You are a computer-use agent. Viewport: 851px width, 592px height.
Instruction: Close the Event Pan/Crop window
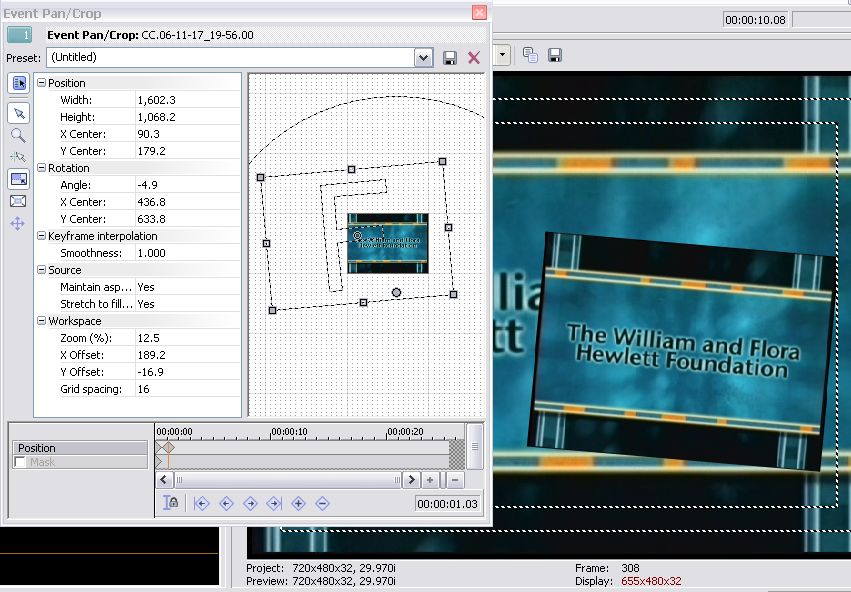[479, 12]
